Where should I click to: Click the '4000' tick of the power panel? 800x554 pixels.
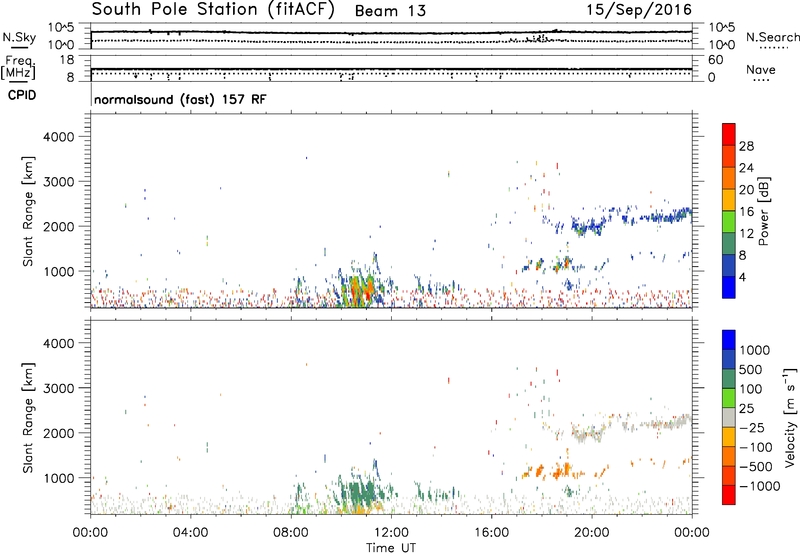click(x=59, y=137)
